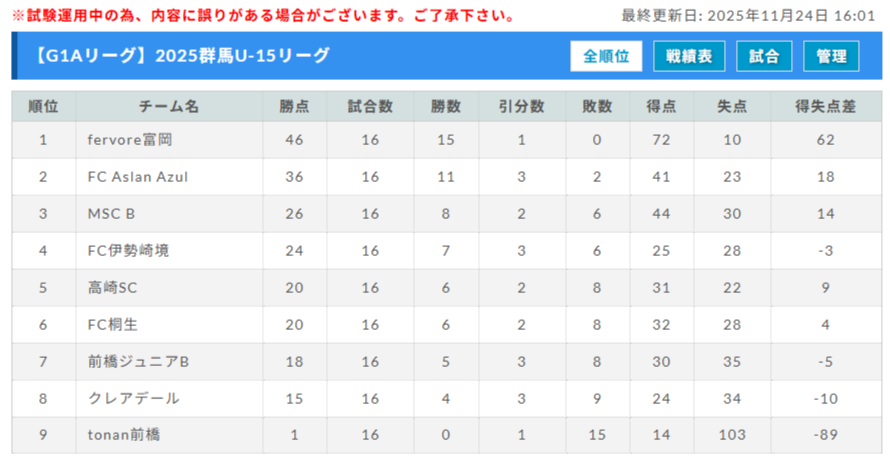Select team FC Aslan Azul
890x464 pixels.
137,177
